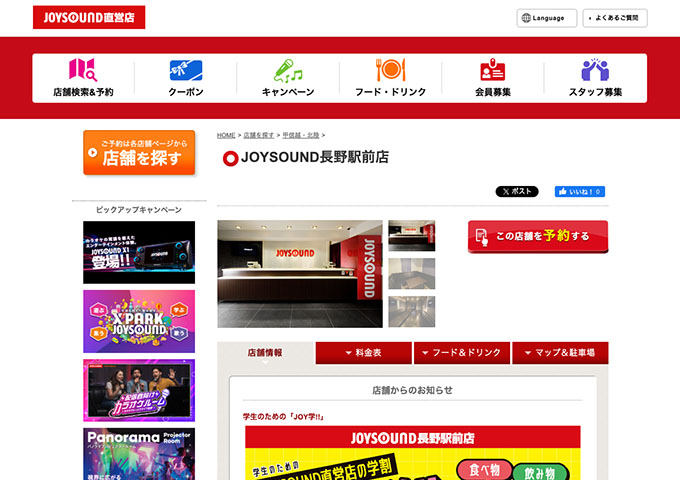Select the first reception thumbnail image

coord(412,235)
